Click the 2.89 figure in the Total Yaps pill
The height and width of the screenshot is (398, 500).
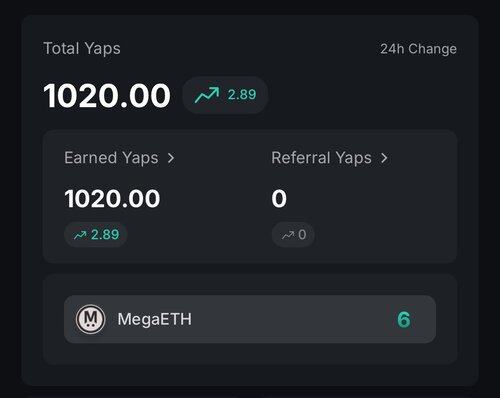click(242, 95)
